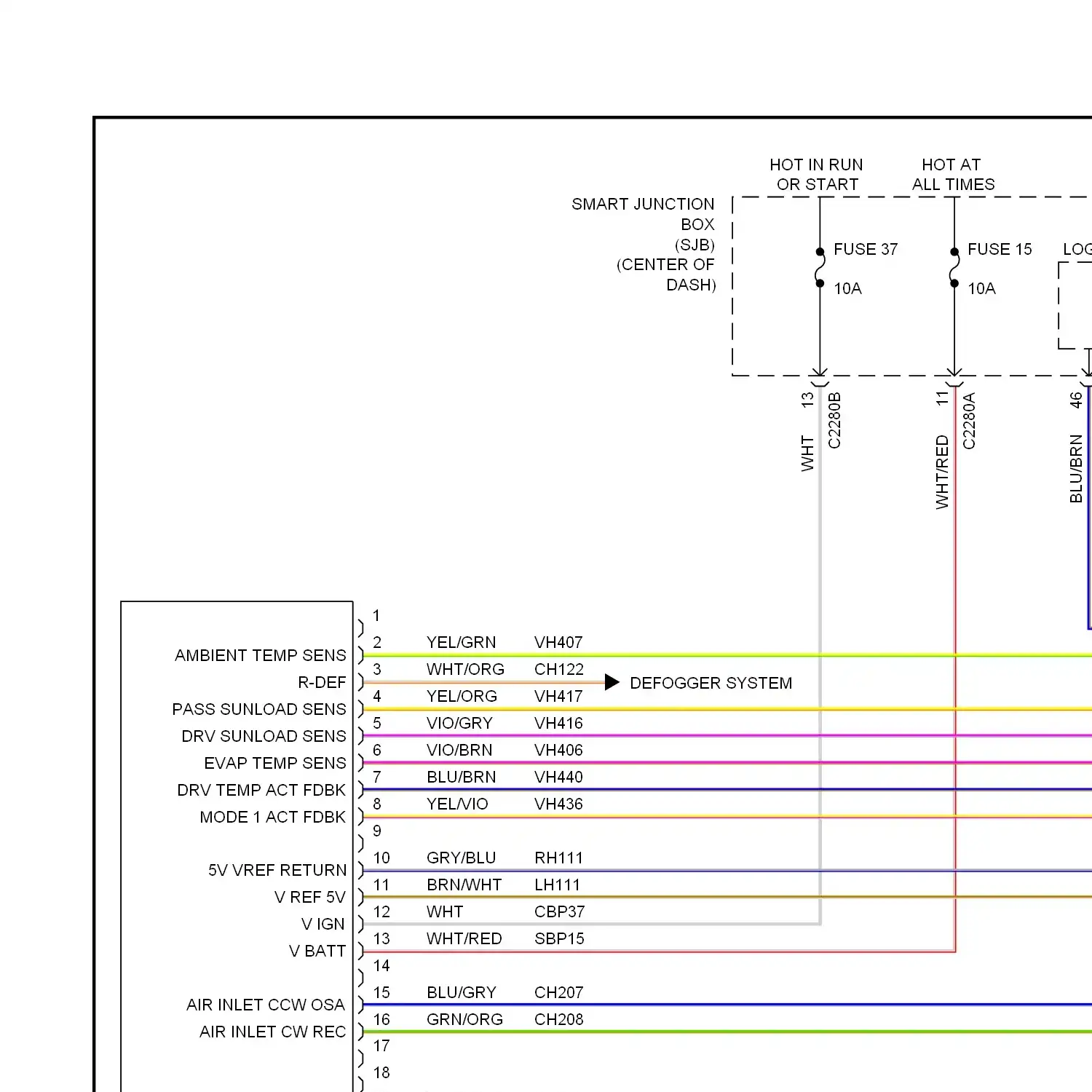
Task: Click the arrow pointing to DEFOGGER SYSTEM
Action: coord(612,682)
